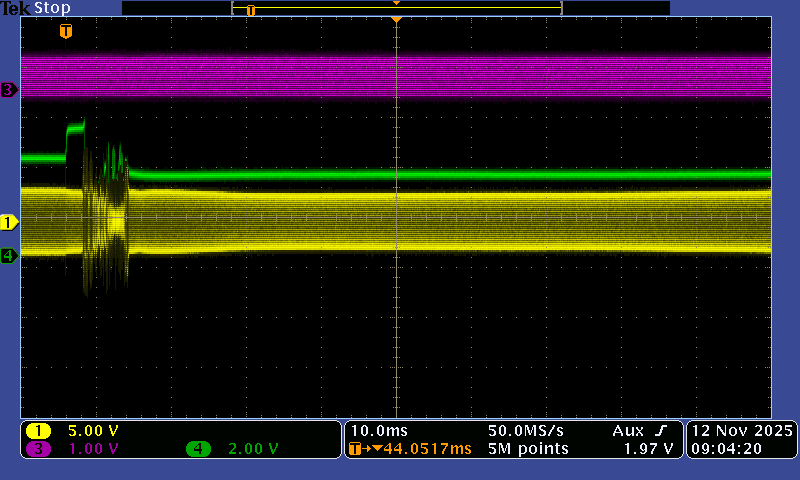Click the magenta channel 3 badge
This screenshot has width=800, height=480.
click(39, 449)
